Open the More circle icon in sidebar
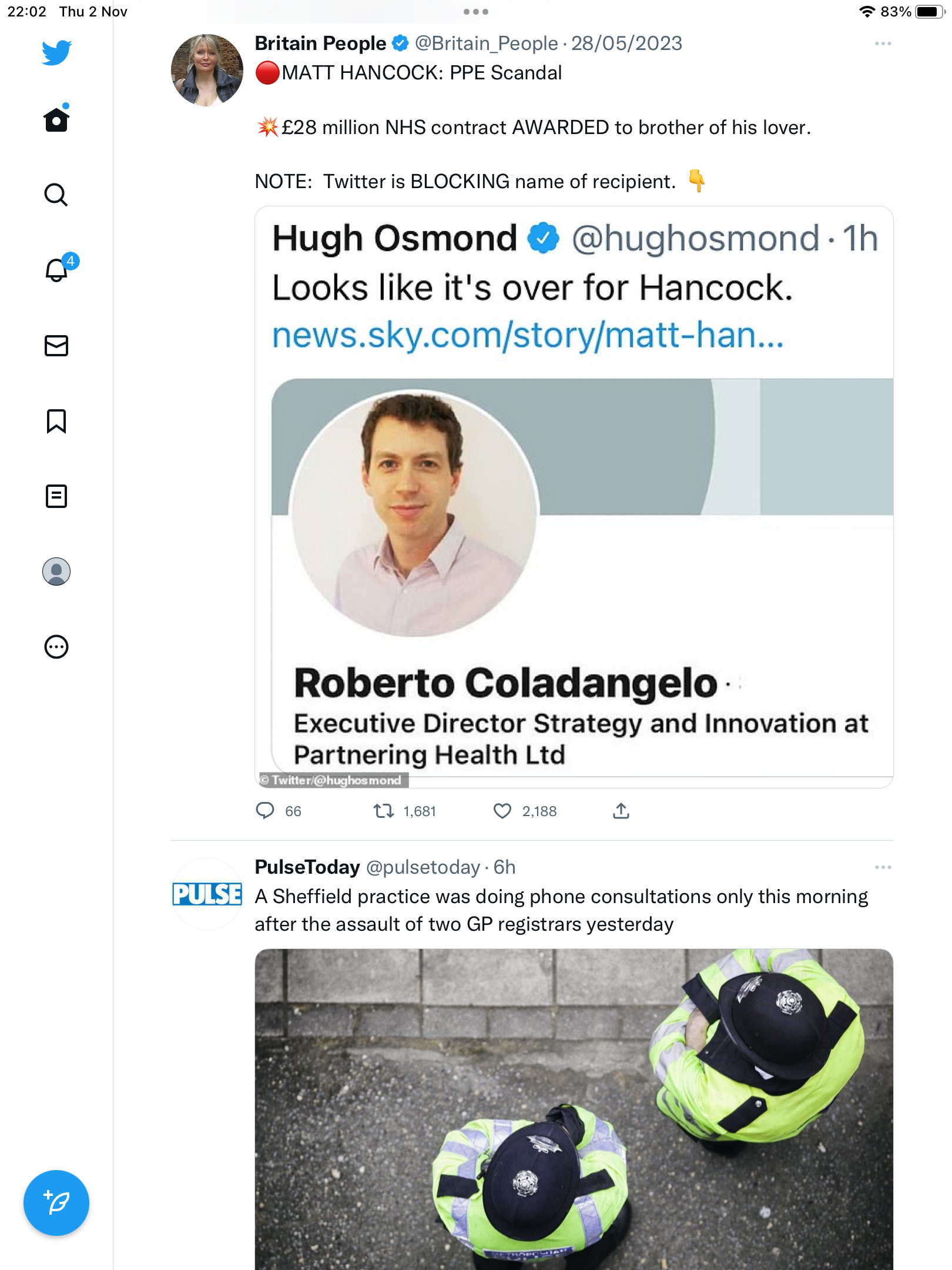The image size is (952, 1270). click(56, 647)
